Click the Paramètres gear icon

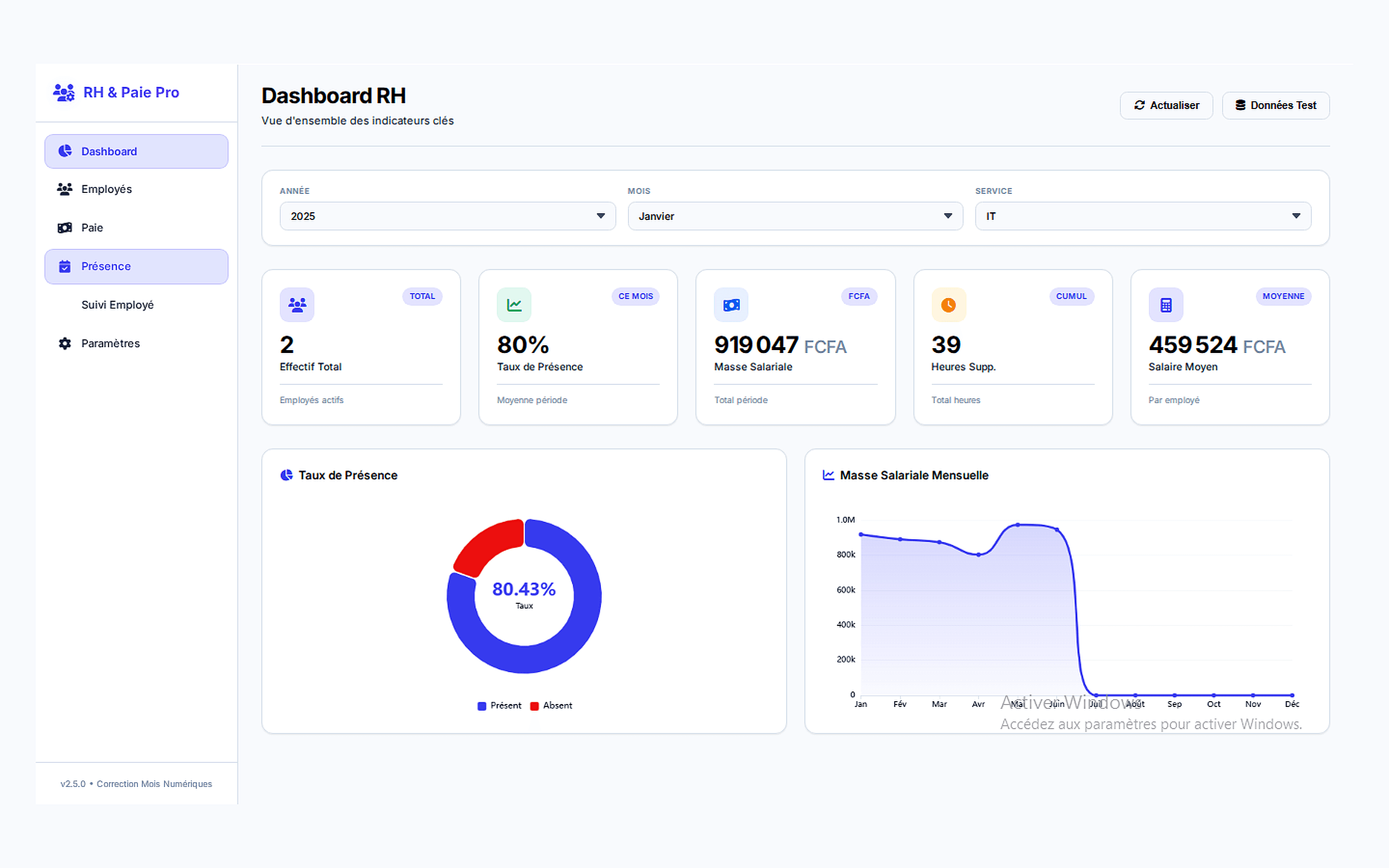pyautogui.click(x=64, y=343)
